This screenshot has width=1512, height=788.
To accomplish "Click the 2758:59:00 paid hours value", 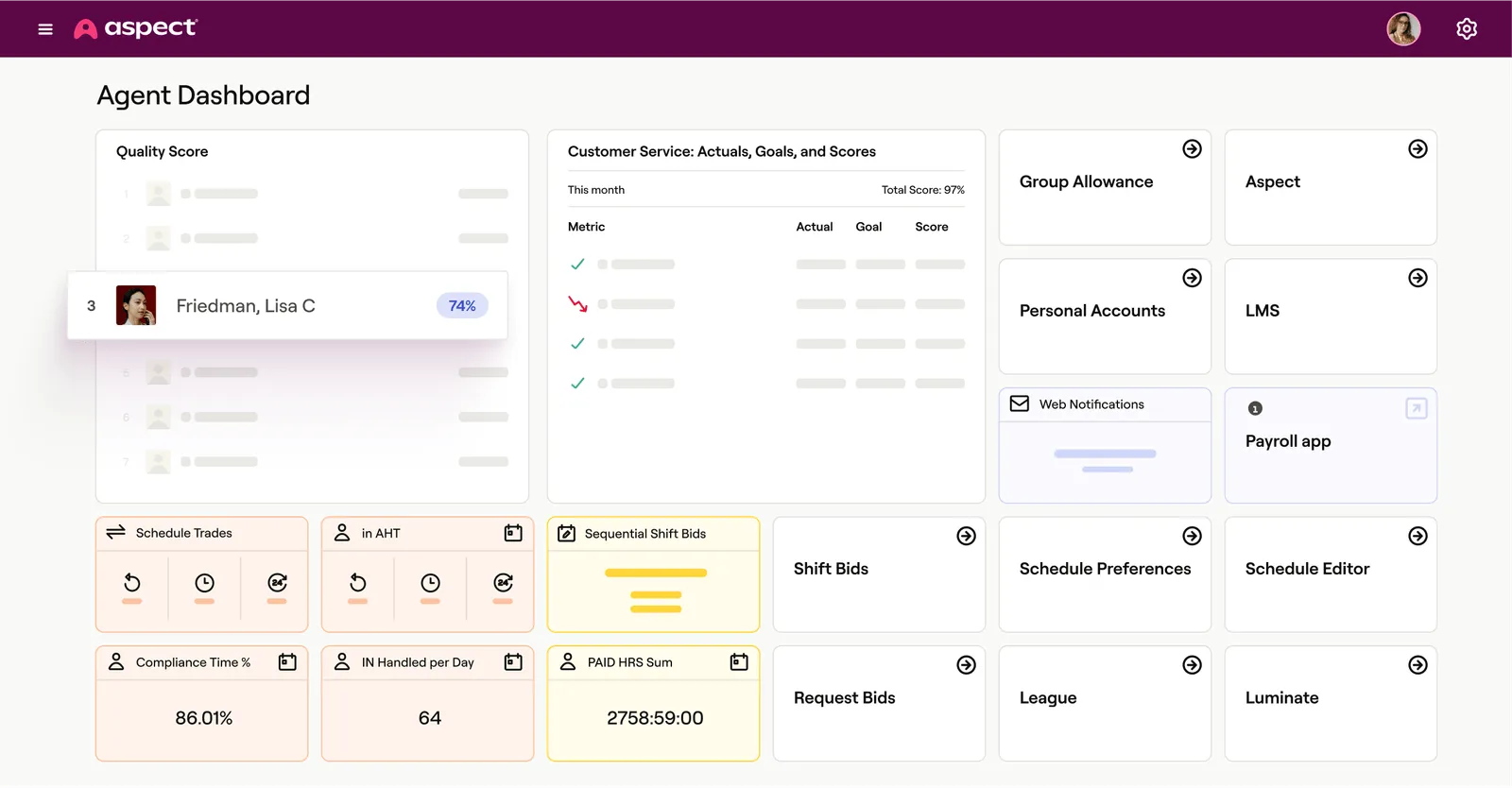I will 655,718.
